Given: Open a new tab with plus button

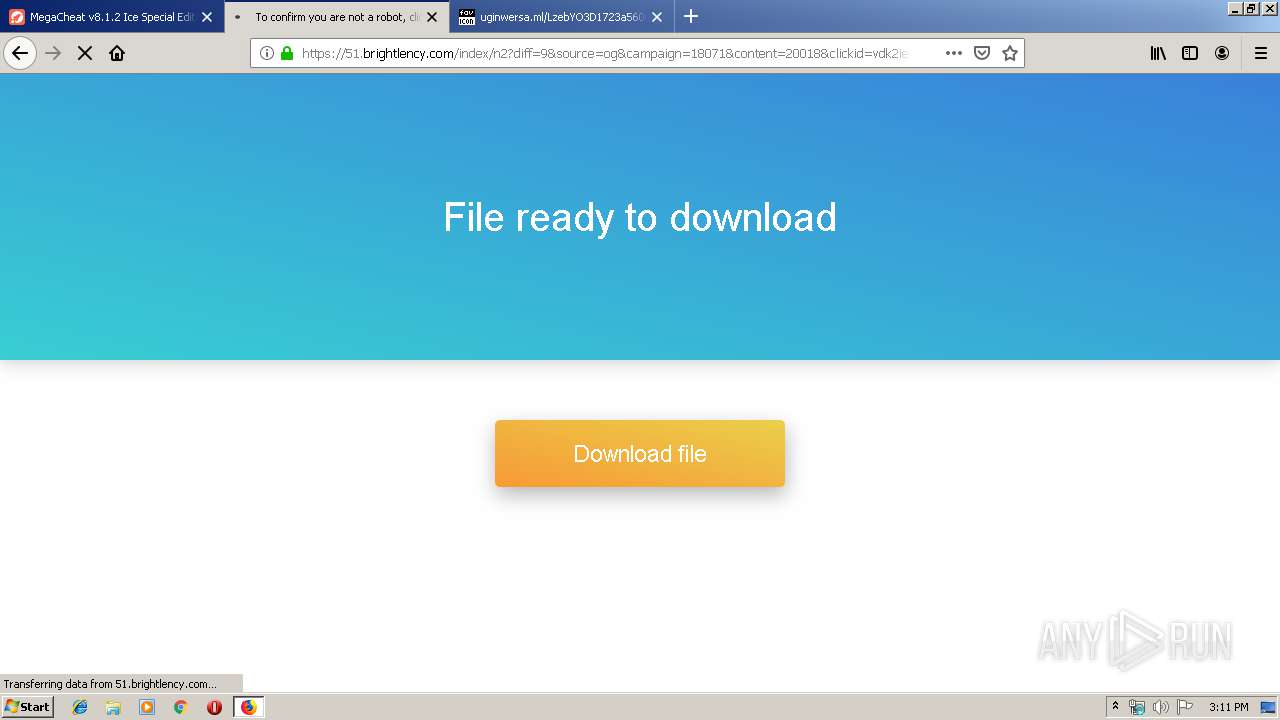Looking at the screenshot, I should click(x=691, y=16).
